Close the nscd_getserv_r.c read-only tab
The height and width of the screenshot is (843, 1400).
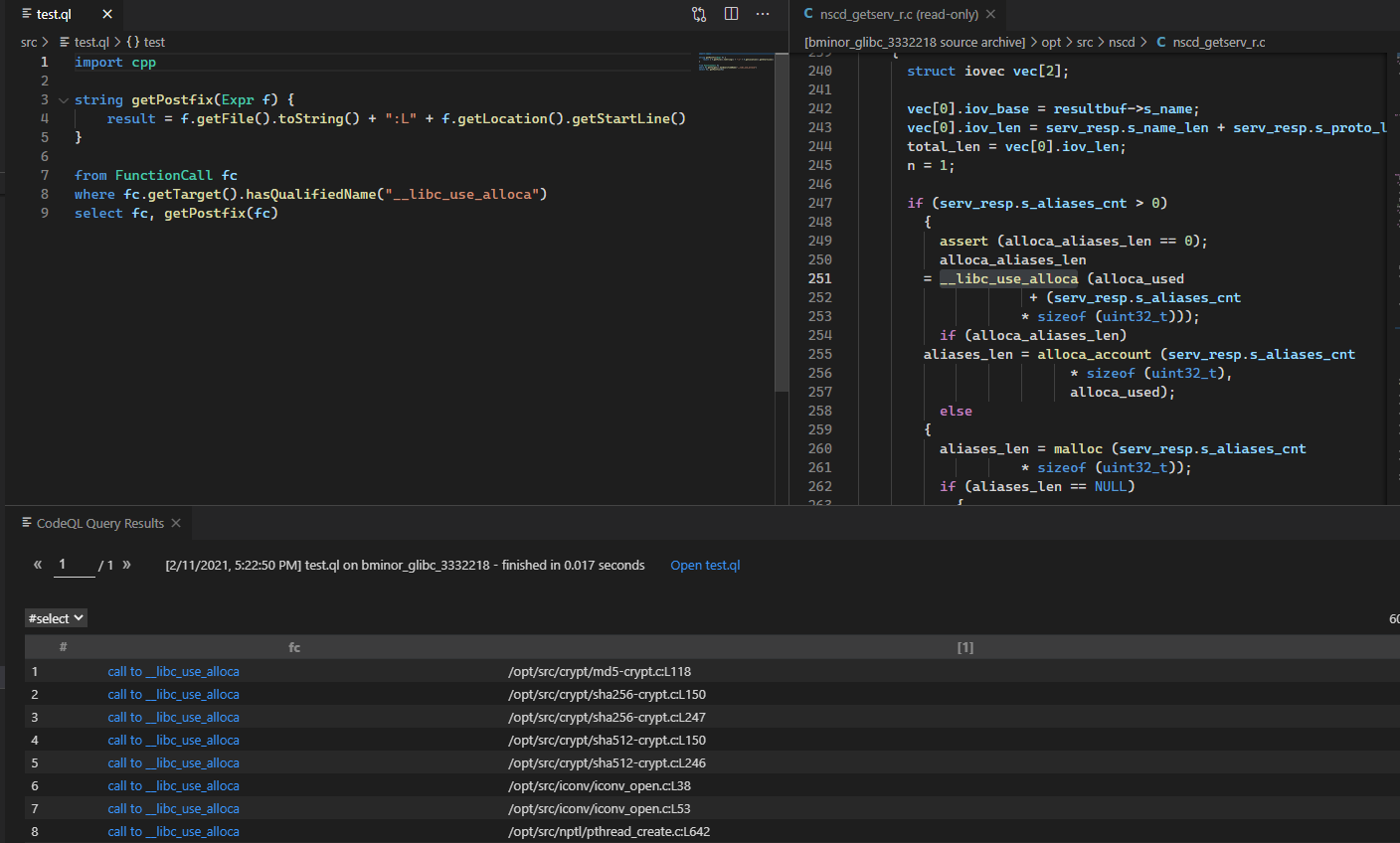[x=990, y=14]
